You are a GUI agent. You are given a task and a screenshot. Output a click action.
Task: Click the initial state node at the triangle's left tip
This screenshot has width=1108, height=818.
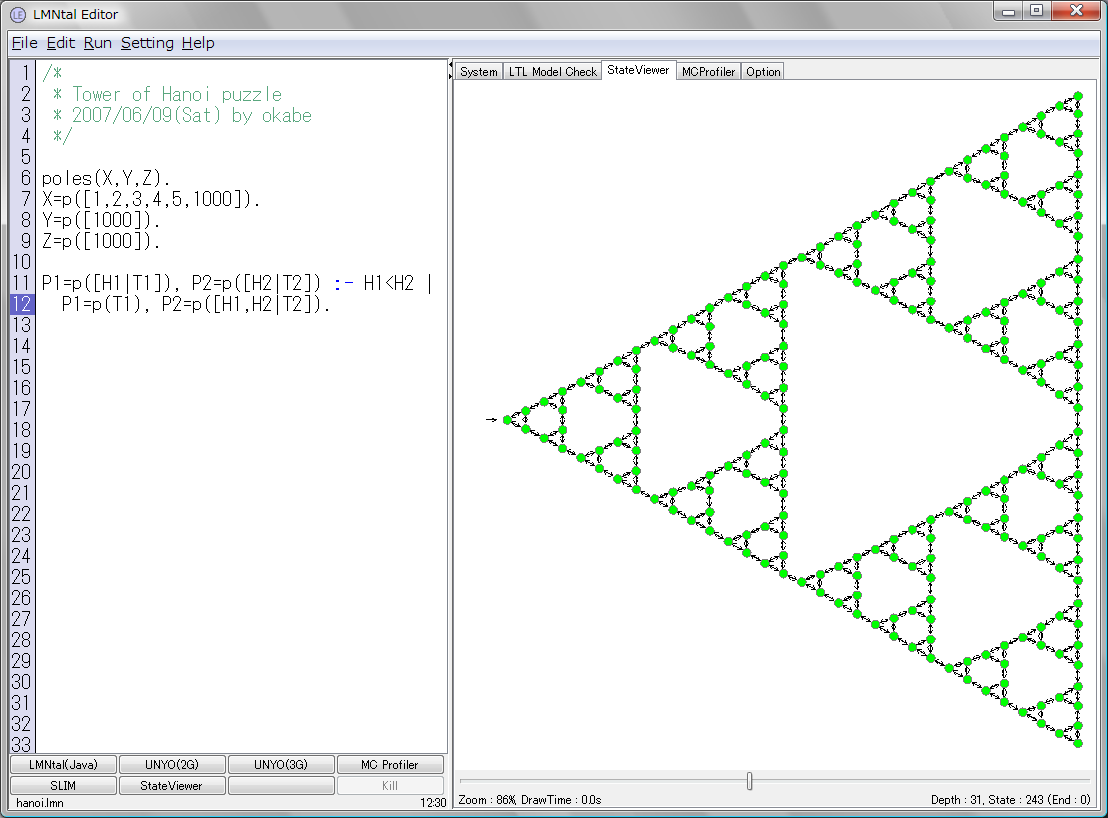pyautogui.click(x=507, y=420)
